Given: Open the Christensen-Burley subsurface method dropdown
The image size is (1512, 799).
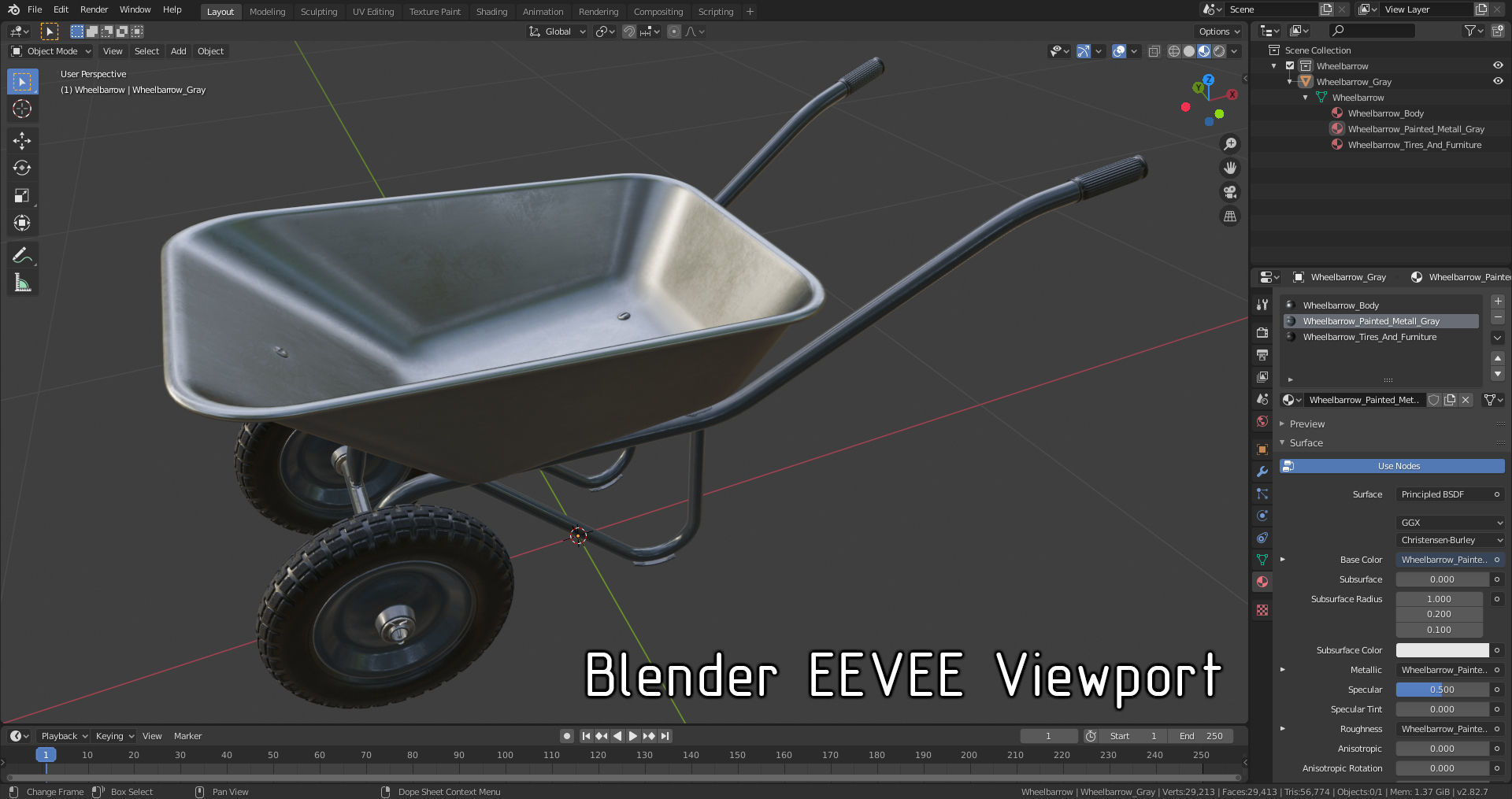Looking at the screenshot, I should pos(1451,540).
